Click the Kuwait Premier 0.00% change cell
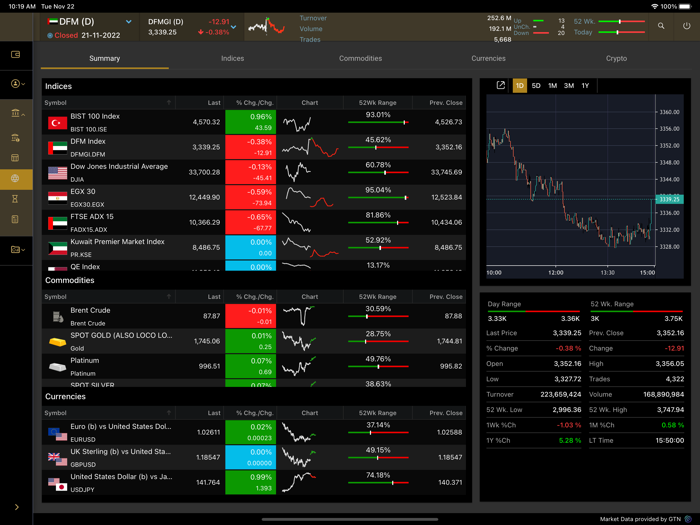 (x=250, y=247)
